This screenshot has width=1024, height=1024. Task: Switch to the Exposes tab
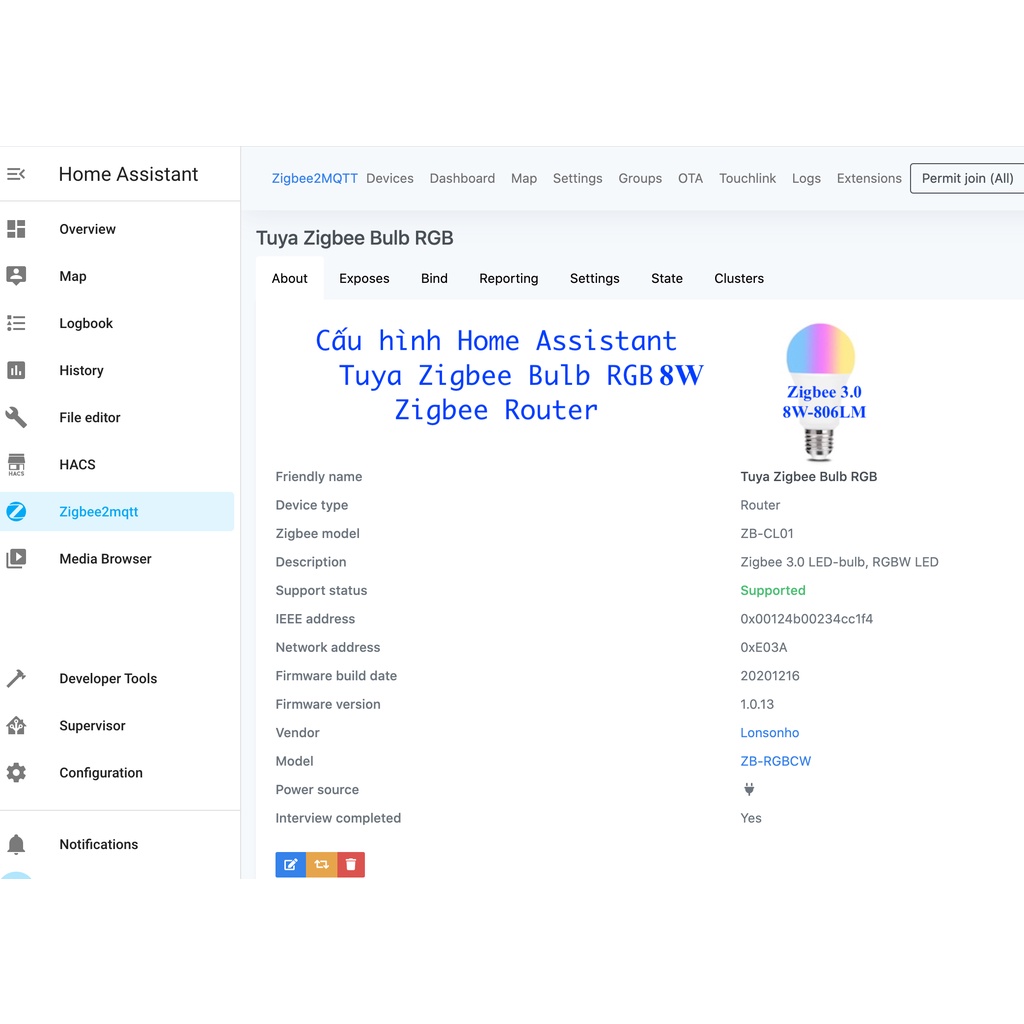364,278
